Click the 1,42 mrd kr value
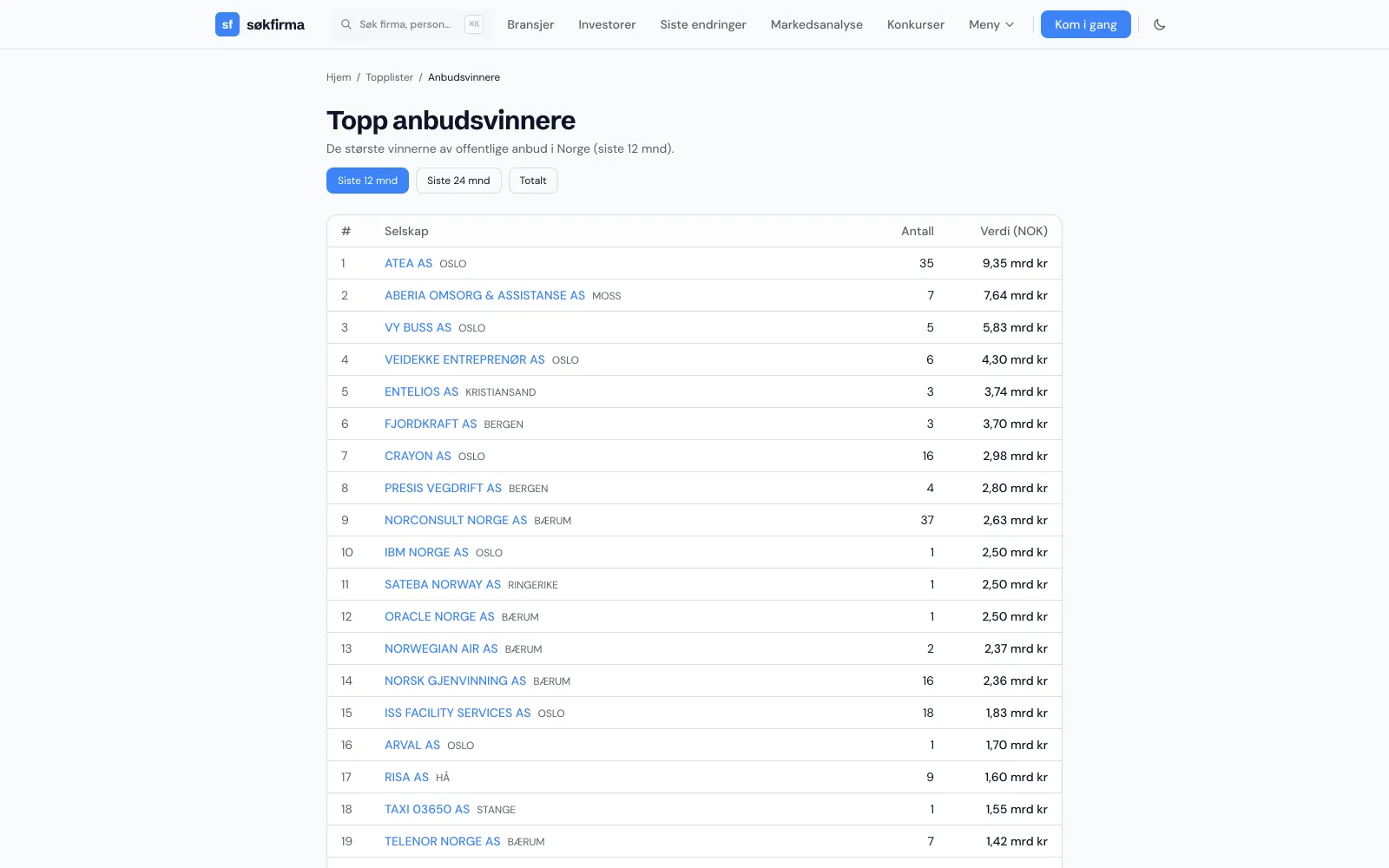Screen dimensions: 1389x868 point(1017,841)
